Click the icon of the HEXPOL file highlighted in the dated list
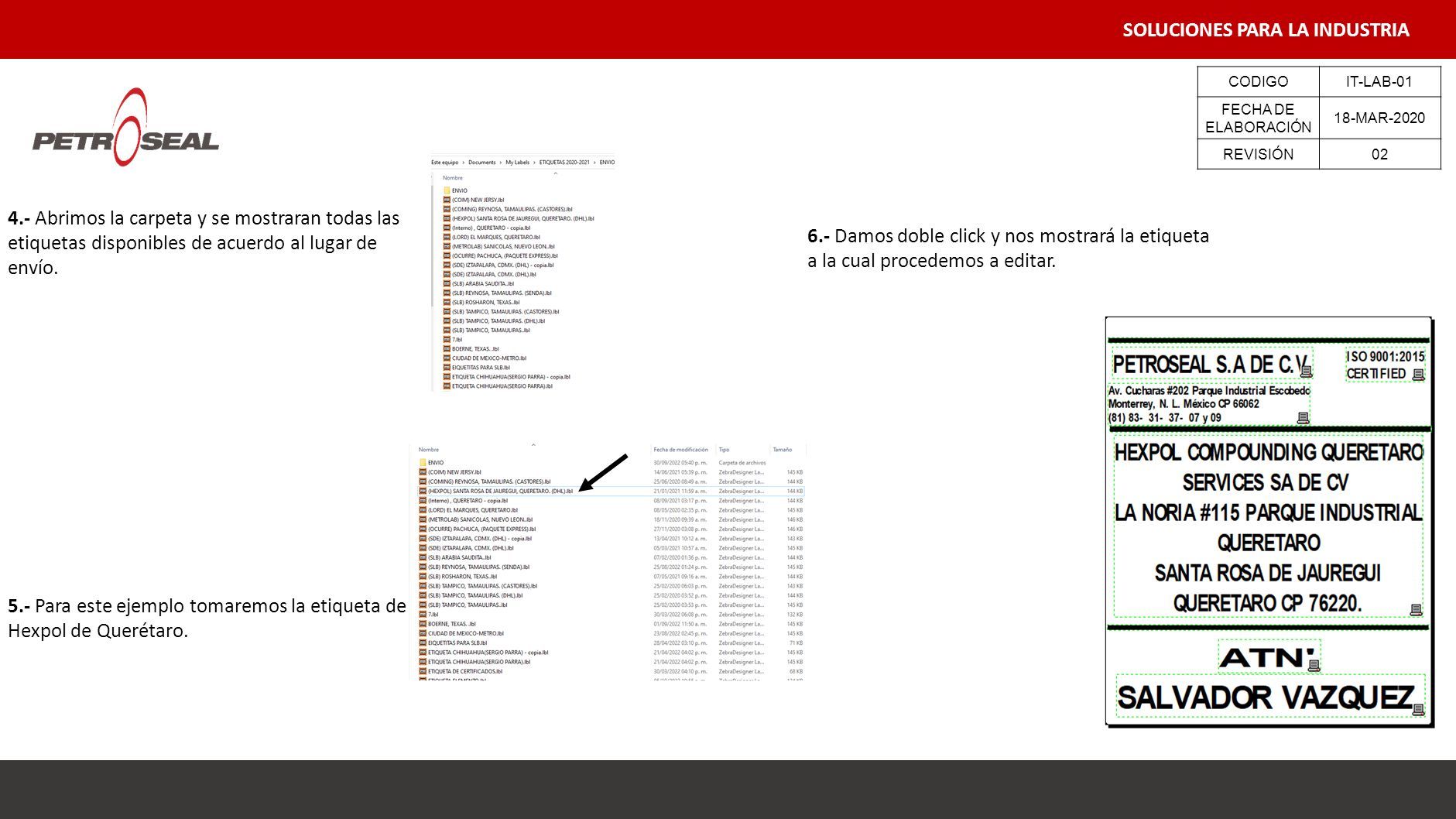1456x819 pixels. click(x=423, y=491)
